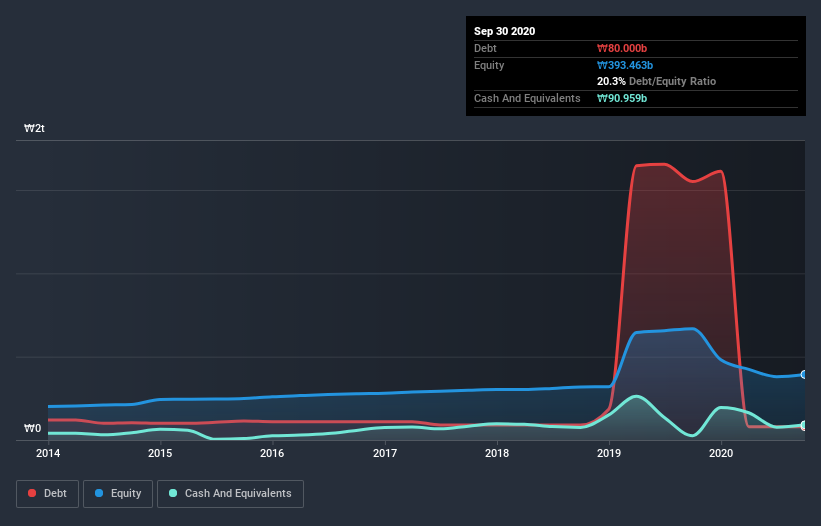821x526 pixels.
Task: Click the 2016 x-axis label
Action: [x=272, y=453]
